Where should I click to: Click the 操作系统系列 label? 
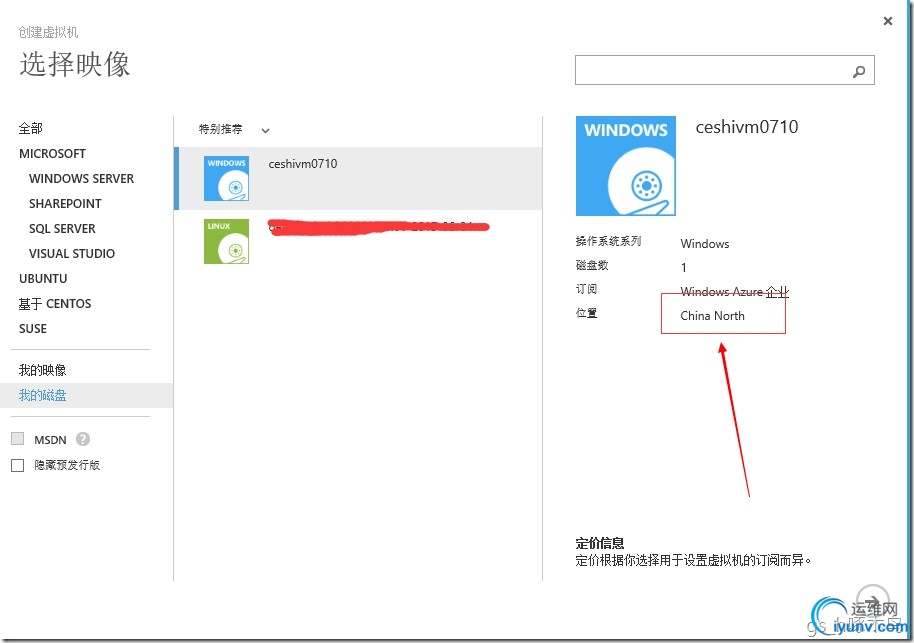tap(609, 241)
